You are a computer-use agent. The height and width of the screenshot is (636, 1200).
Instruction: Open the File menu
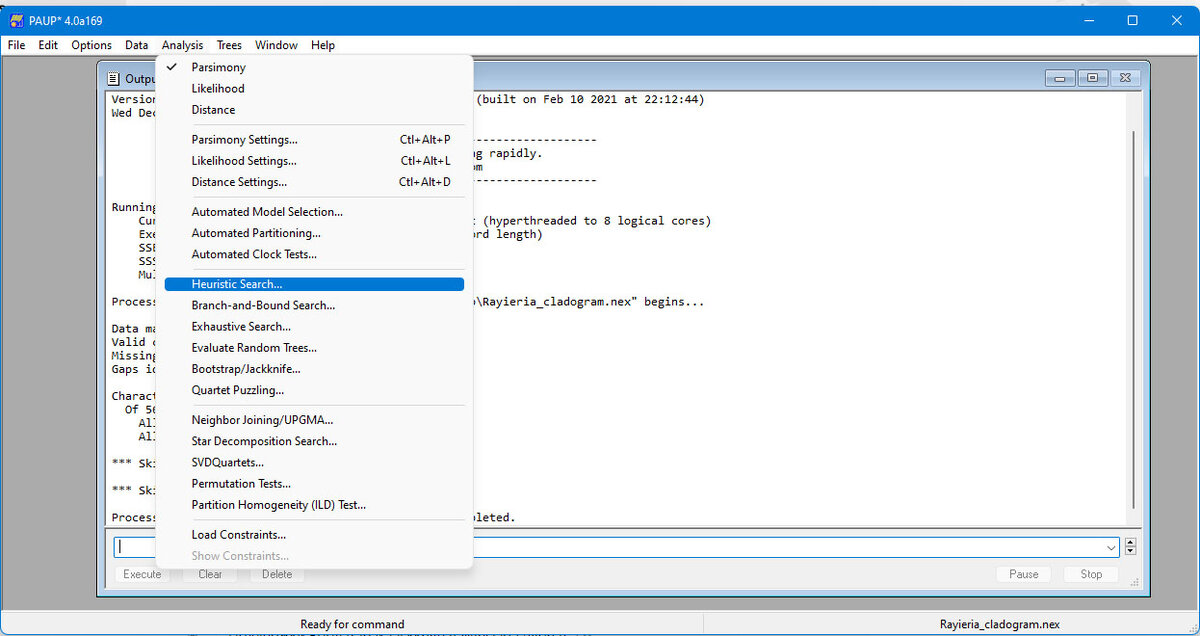(16, 45)
